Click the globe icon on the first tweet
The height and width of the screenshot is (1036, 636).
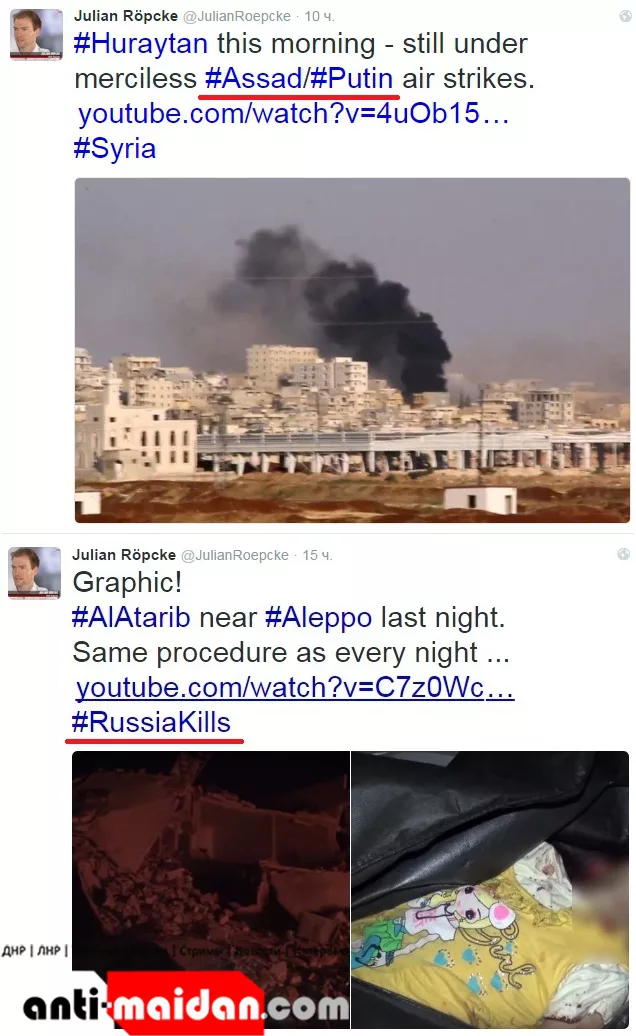(x=625, y=17)
